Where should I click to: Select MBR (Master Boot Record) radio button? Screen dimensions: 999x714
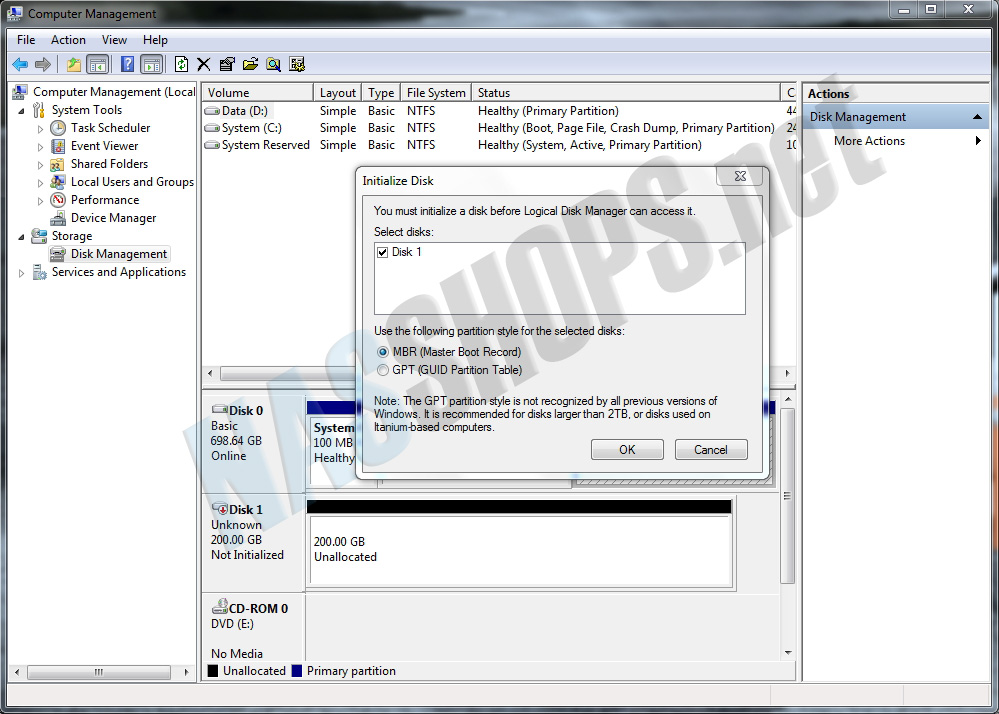pos(382,352)
